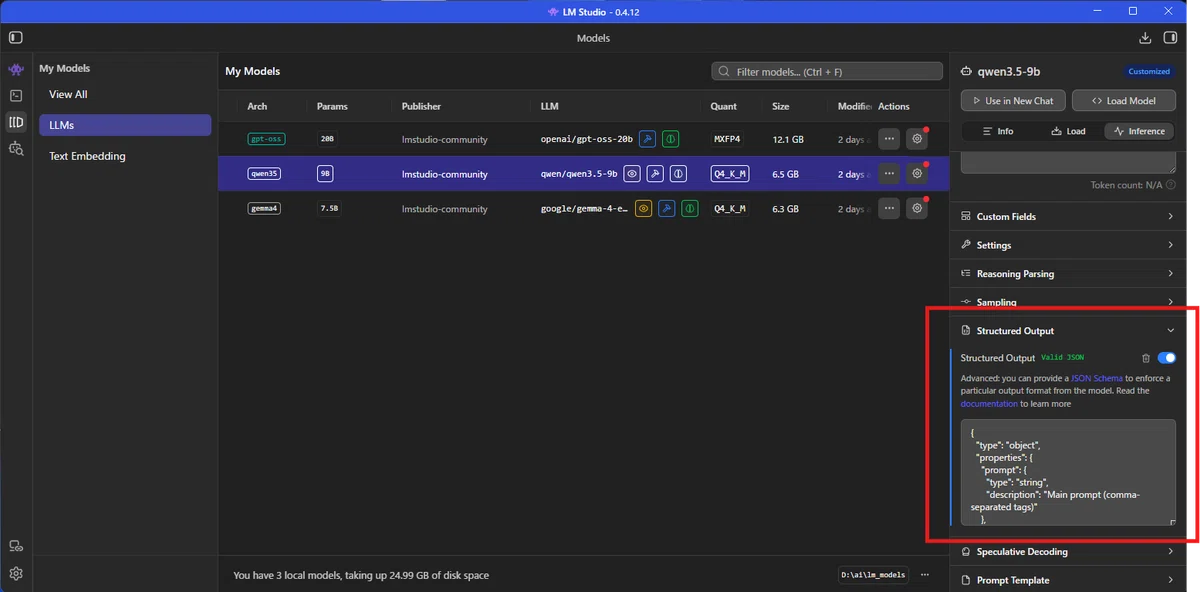1200x592 pixels.
Task: Click the tool-use icon for gemma-4
Action: pos(667,209)
